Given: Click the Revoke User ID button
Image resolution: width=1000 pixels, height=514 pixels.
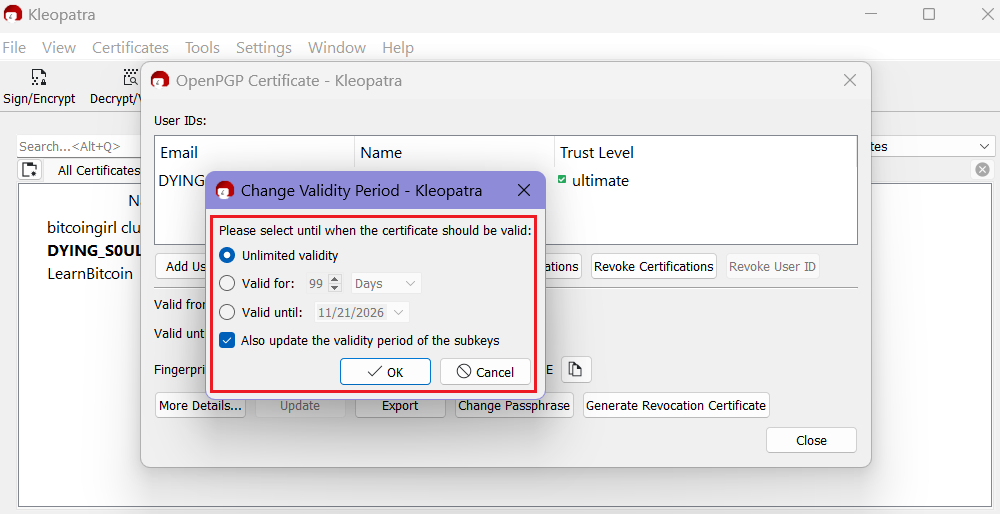Looking at the screenshot, I should click(772, 267).
